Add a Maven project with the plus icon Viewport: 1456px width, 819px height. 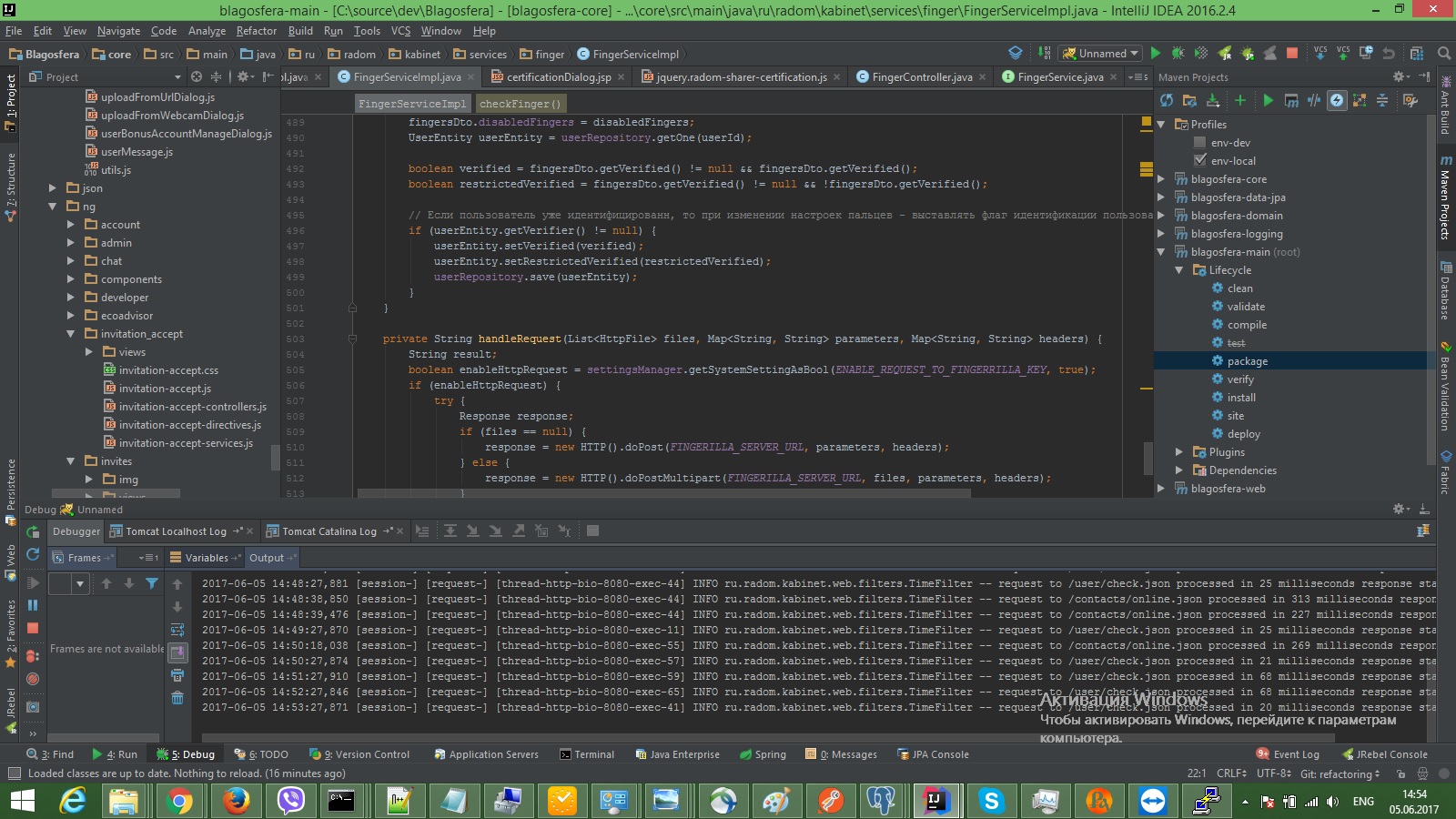[x=1239, y=100]
